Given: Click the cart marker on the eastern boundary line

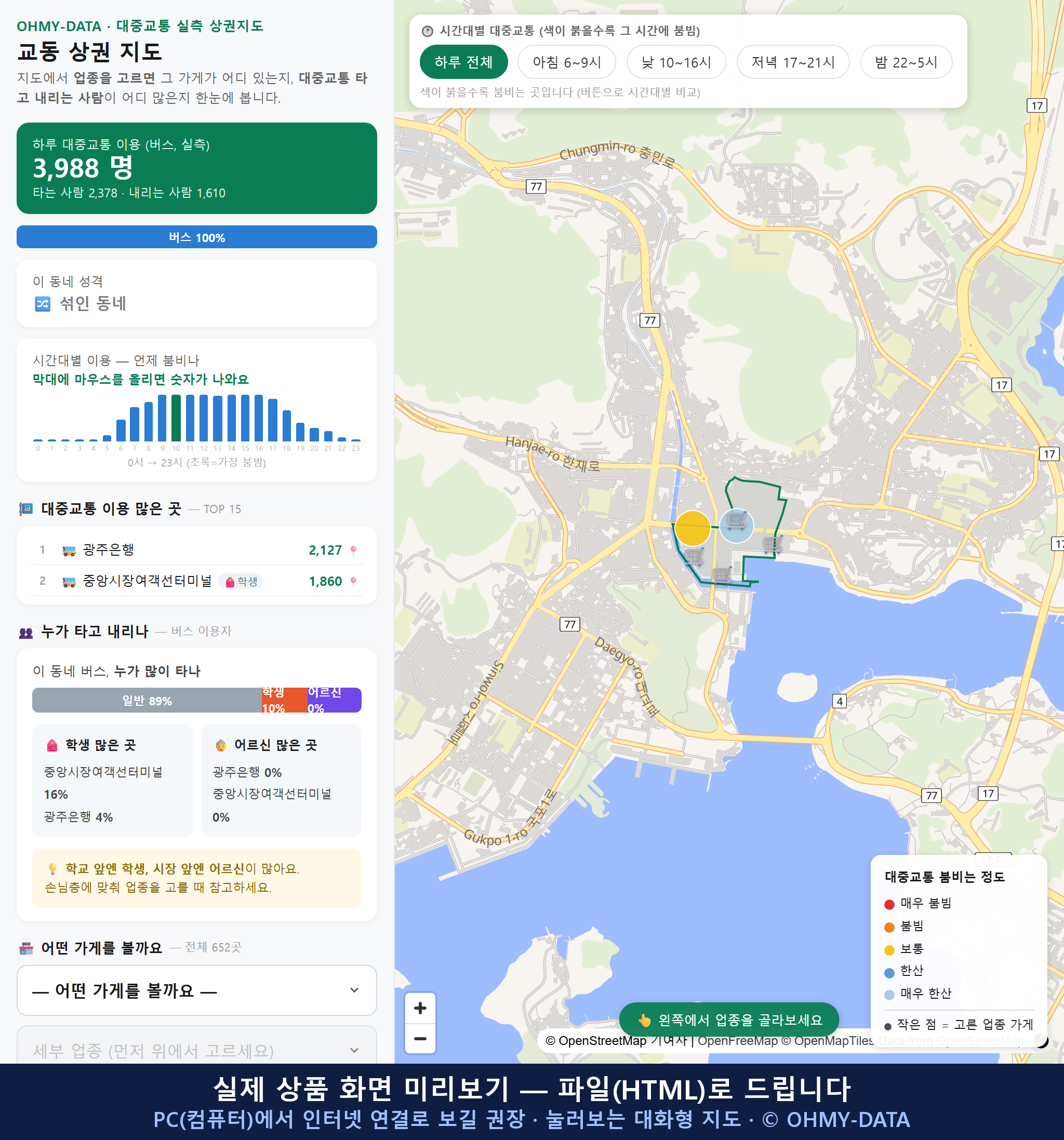Looking at the screenshot, I should click(773, 543).
